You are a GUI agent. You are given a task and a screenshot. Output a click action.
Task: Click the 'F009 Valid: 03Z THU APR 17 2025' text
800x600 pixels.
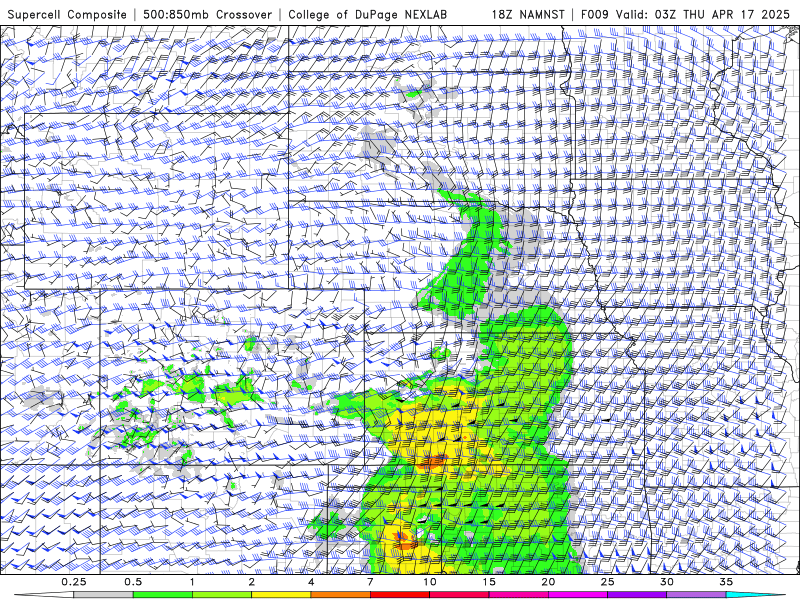(x=685, y=14)
